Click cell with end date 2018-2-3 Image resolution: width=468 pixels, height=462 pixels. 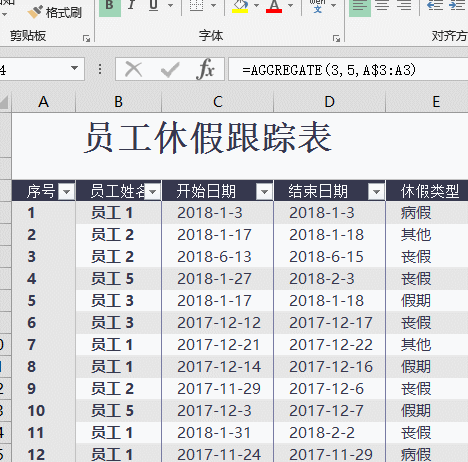coord(329,279)
